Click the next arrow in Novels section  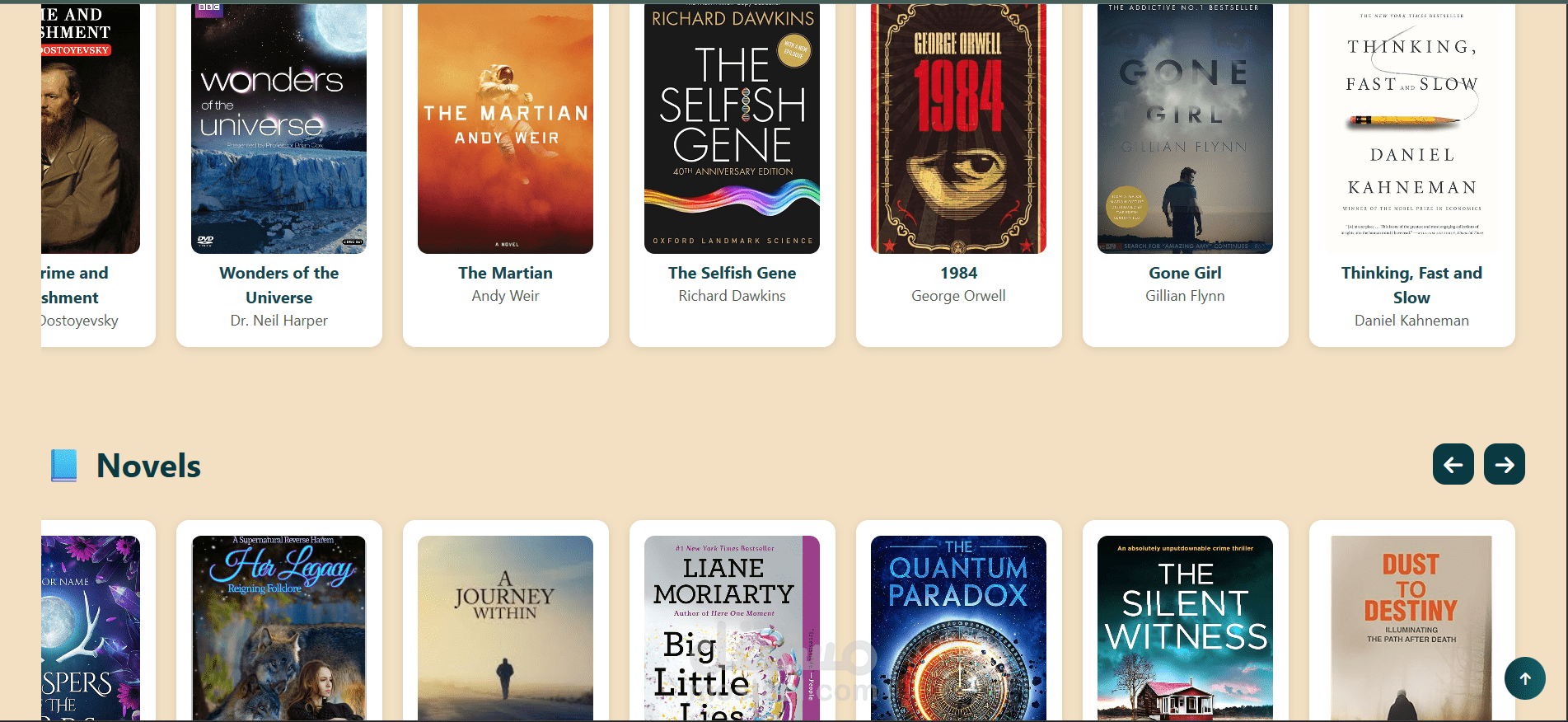pos(1504,464)
